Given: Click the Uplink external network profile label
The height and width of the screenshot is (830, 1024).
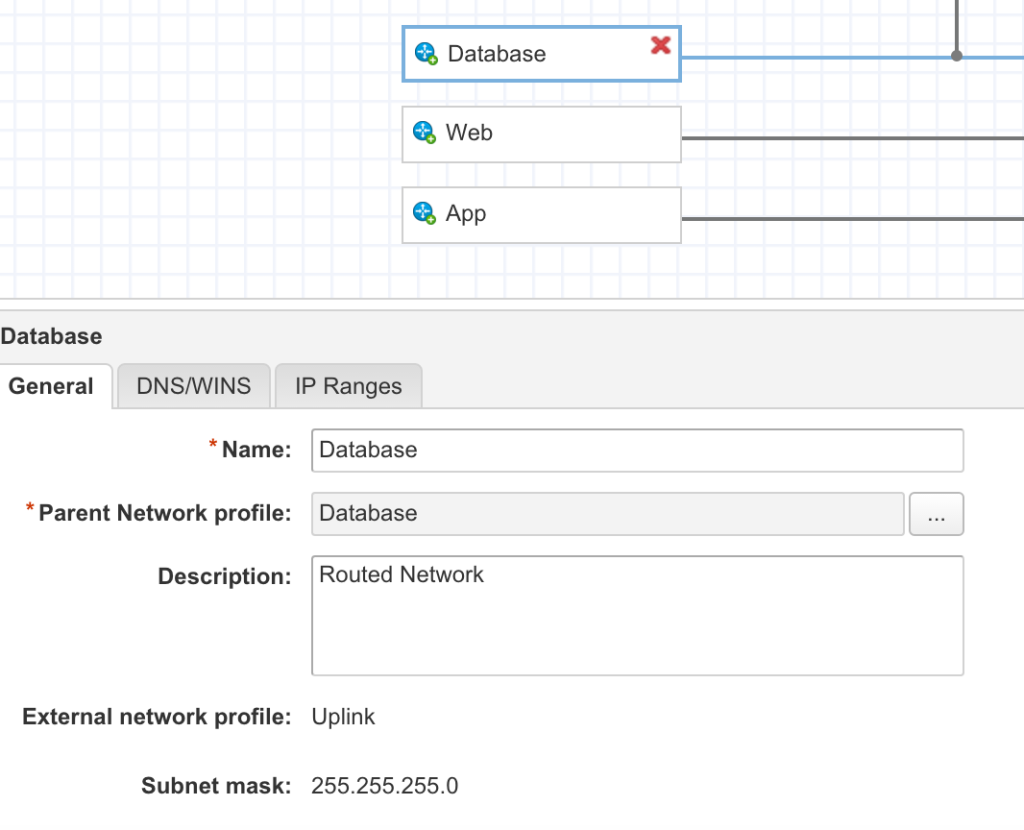Looking at the screenshot, I should coord(343,716).
